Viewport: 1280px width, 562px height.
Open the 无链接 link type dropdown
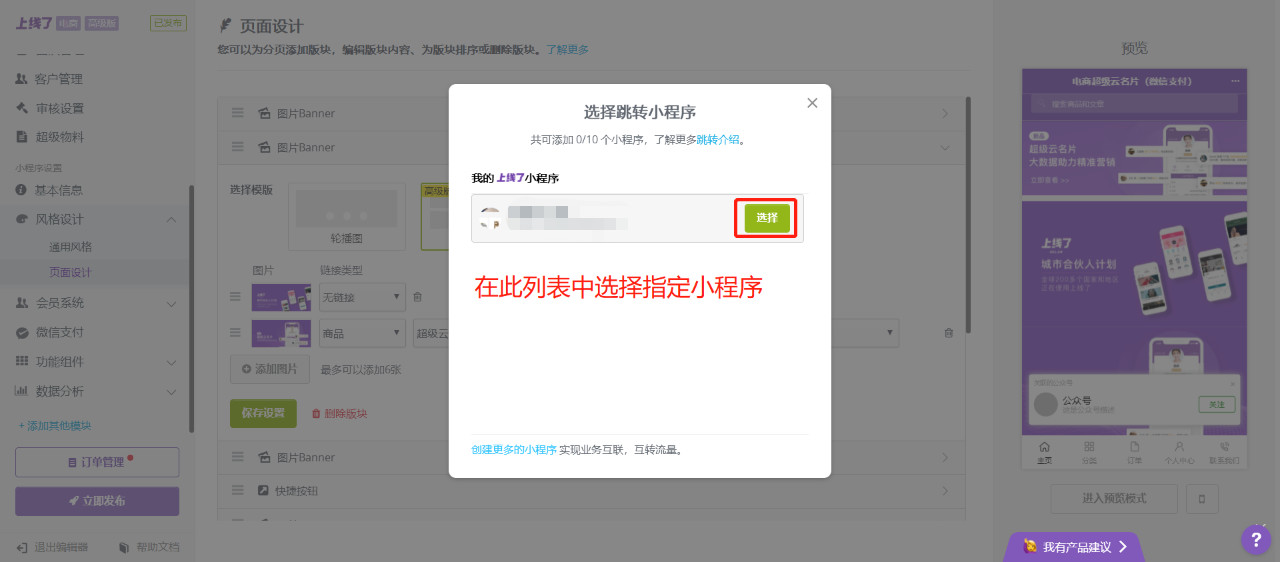coord(361,297)
